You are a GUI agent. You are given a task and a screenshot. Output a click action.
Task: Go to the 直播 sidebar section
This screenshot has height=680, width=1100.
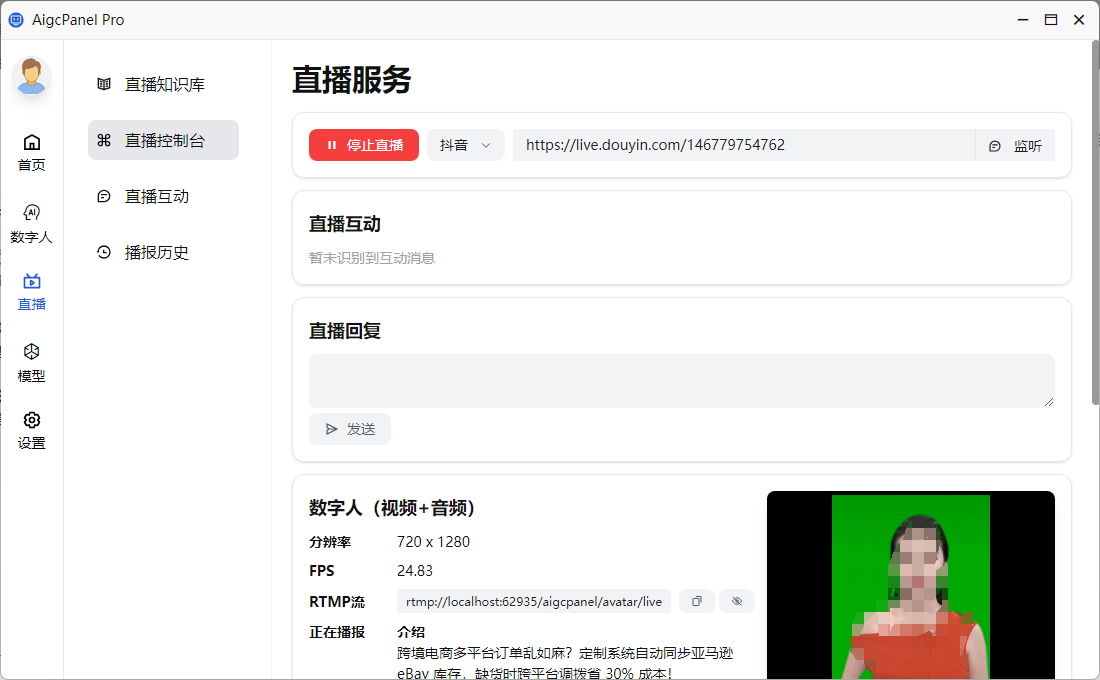32,293
